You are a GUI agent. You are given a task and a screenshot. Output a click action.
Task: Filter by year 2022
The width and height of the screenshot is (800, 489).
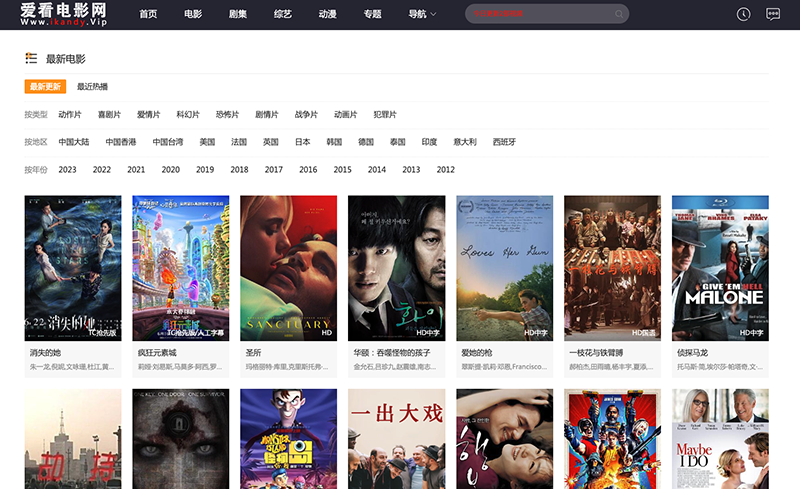[102, 169]
